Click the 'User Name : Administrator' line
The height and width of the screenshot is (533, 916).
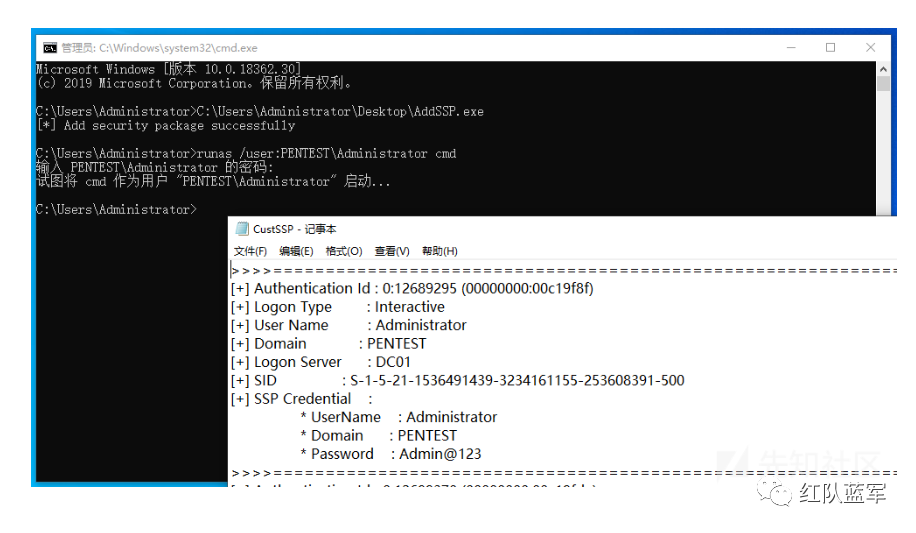click(x=349, y=325)
